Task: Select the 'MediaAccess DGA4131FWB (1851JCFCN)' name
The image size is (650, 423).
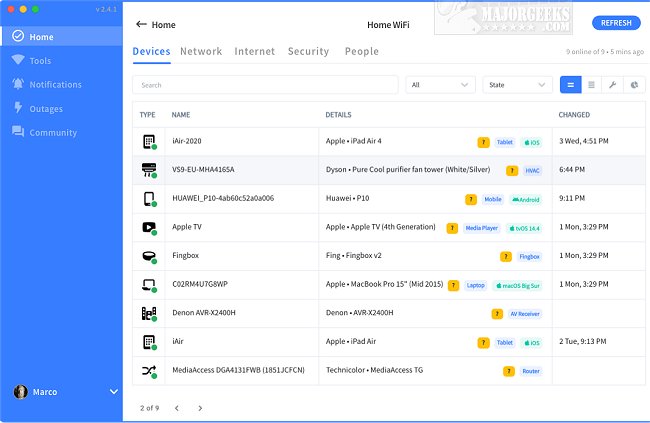Action: point(238,370)
